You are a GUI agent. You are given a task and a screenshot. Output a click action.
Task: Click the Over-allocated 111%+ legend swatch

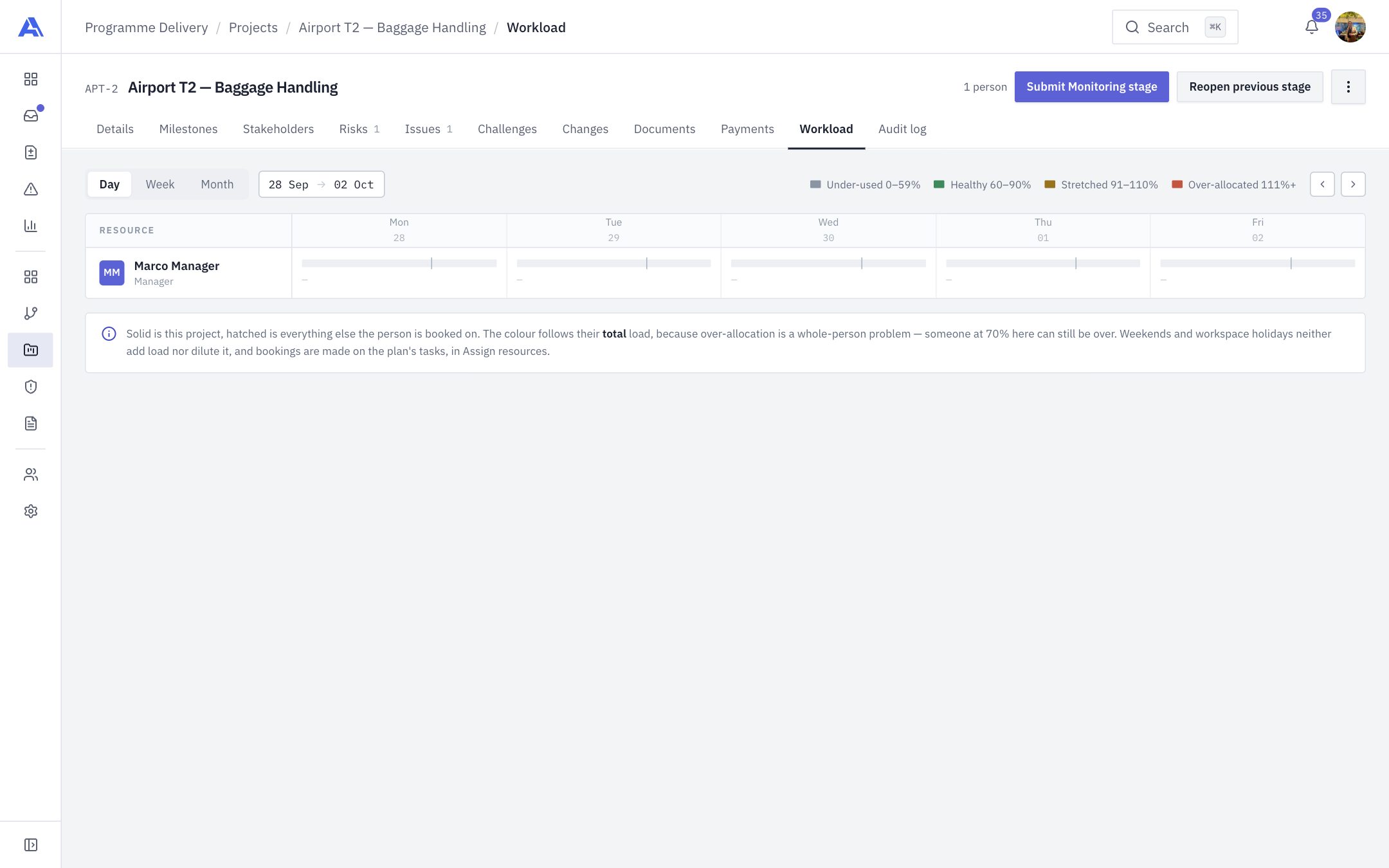(x=1177, y=185)
